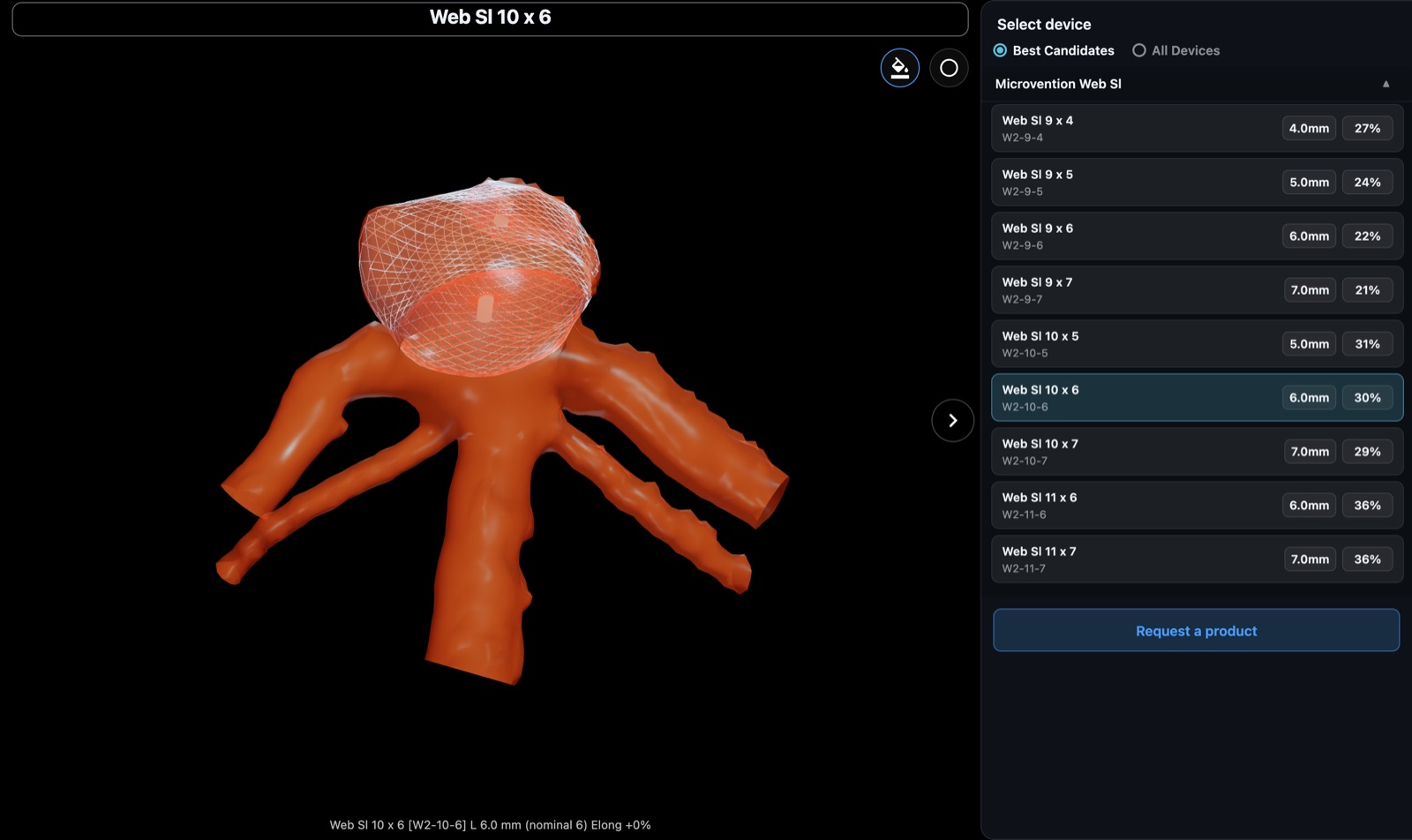Pick the Web SI 9 x 7 device
This screenshot has width=1412, height=840.
[x=1197, y=289]
